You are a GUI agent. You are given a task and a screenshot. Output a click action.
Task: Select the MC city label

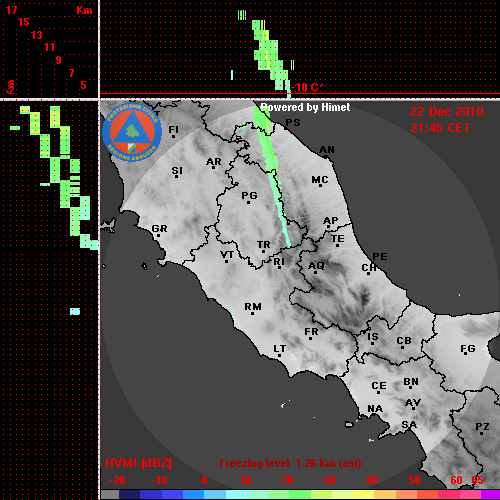[320, 180]
